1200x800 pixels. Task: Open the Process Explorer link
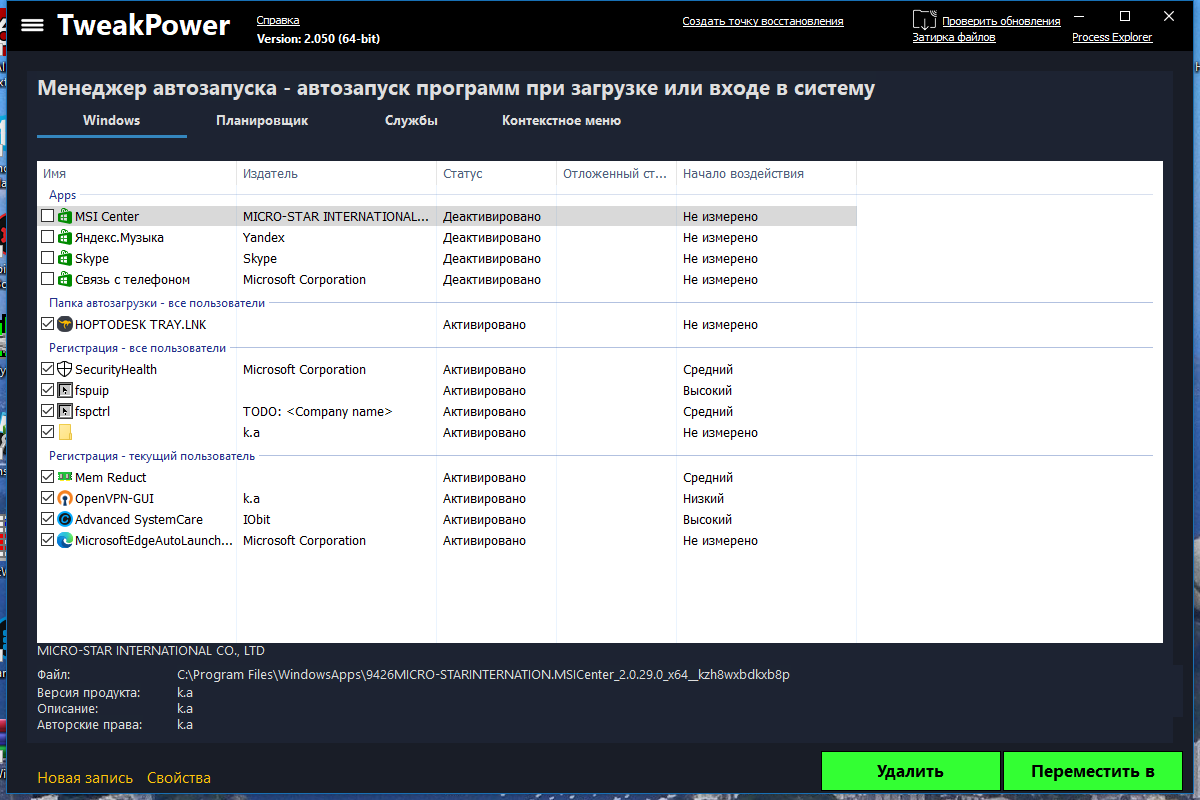[1112, 37]
